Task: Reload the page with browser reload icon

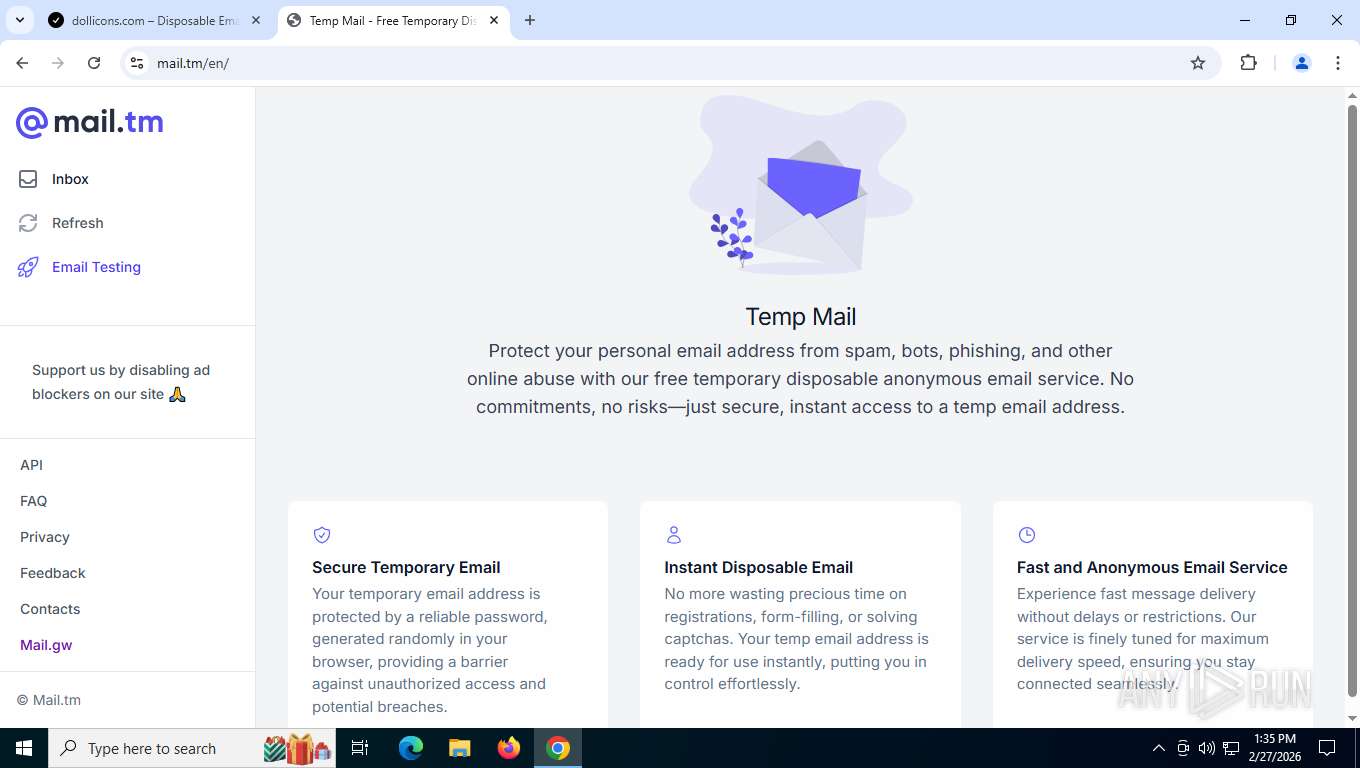Action: coord(94,63)
